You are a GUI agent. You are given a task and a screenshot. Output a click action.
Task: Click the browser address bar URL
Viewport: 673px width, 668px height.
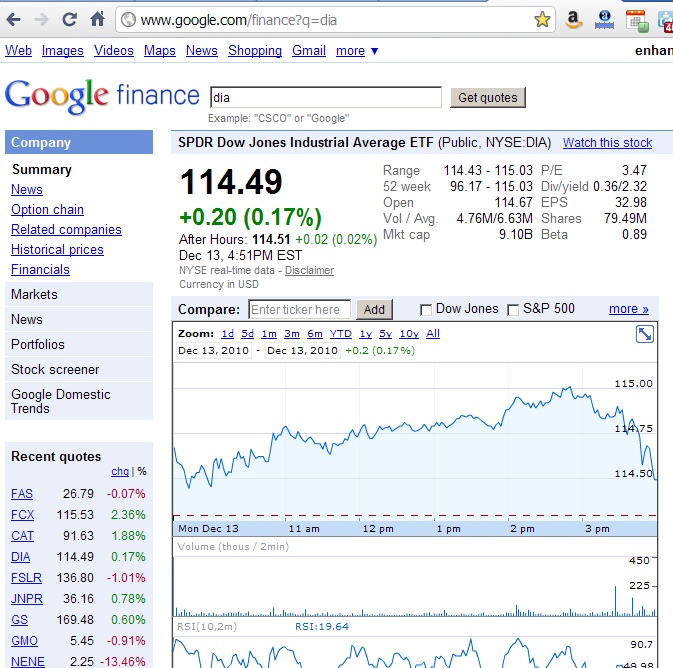(x=239, y=20)
